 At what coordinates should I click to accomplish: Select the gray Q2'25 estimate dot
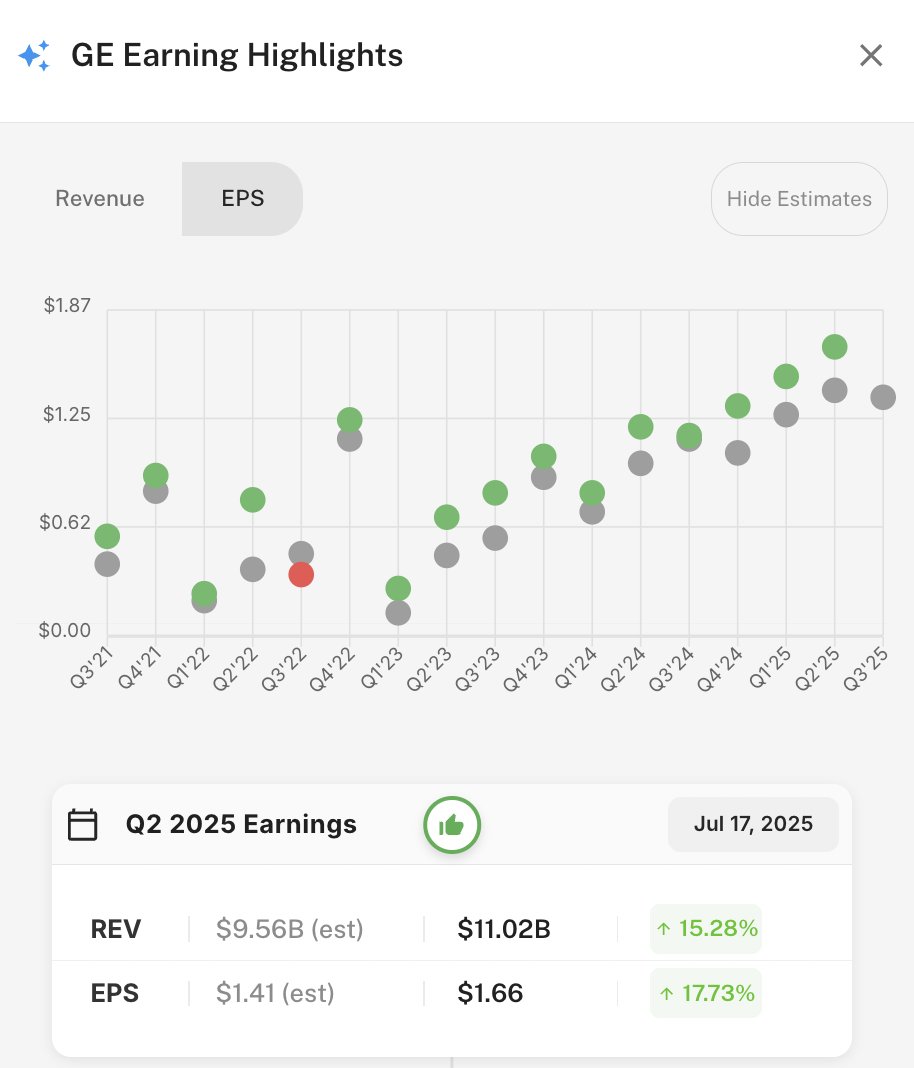pos(834,390)
